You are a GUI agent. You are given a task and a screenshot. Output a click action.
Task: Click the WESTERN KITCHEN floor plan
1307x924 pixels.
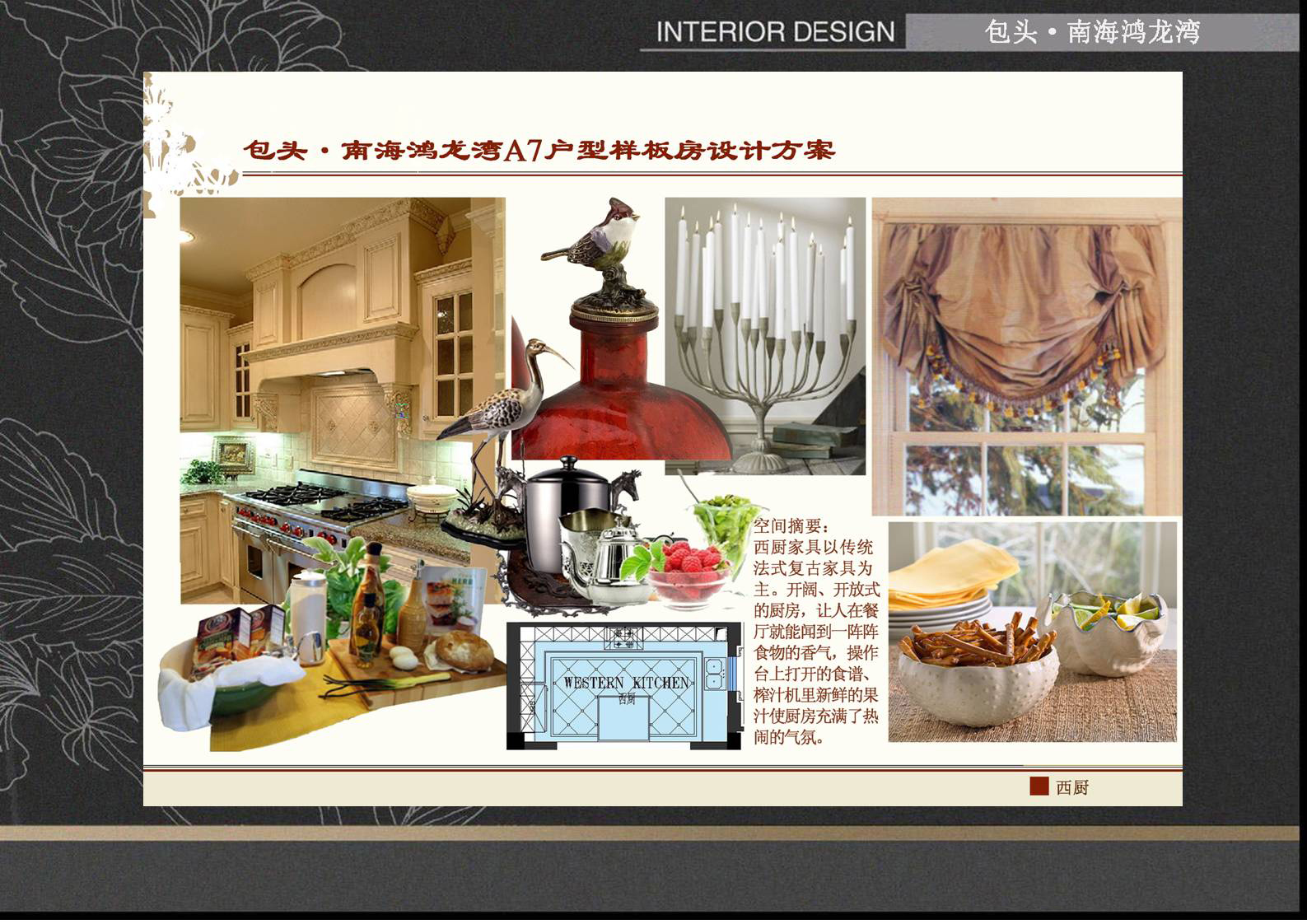pos(624,686)
